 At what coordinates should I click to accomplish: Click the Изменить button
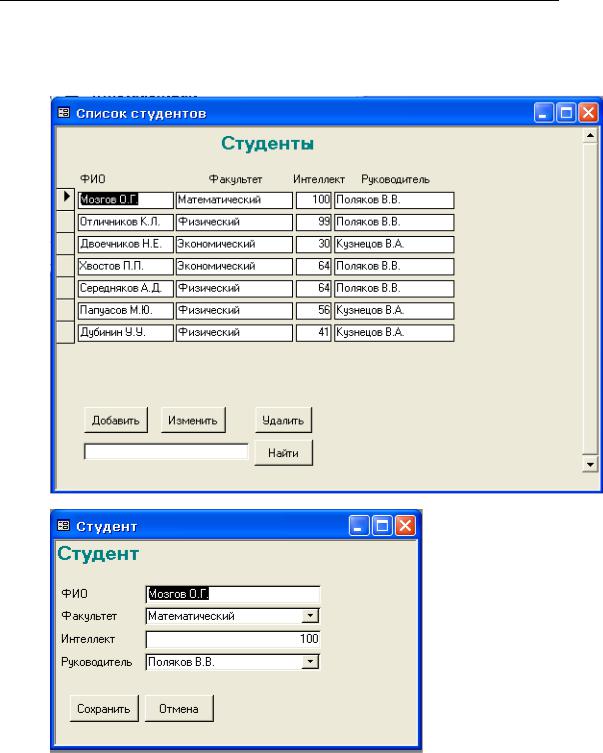(x=193, y=420)
